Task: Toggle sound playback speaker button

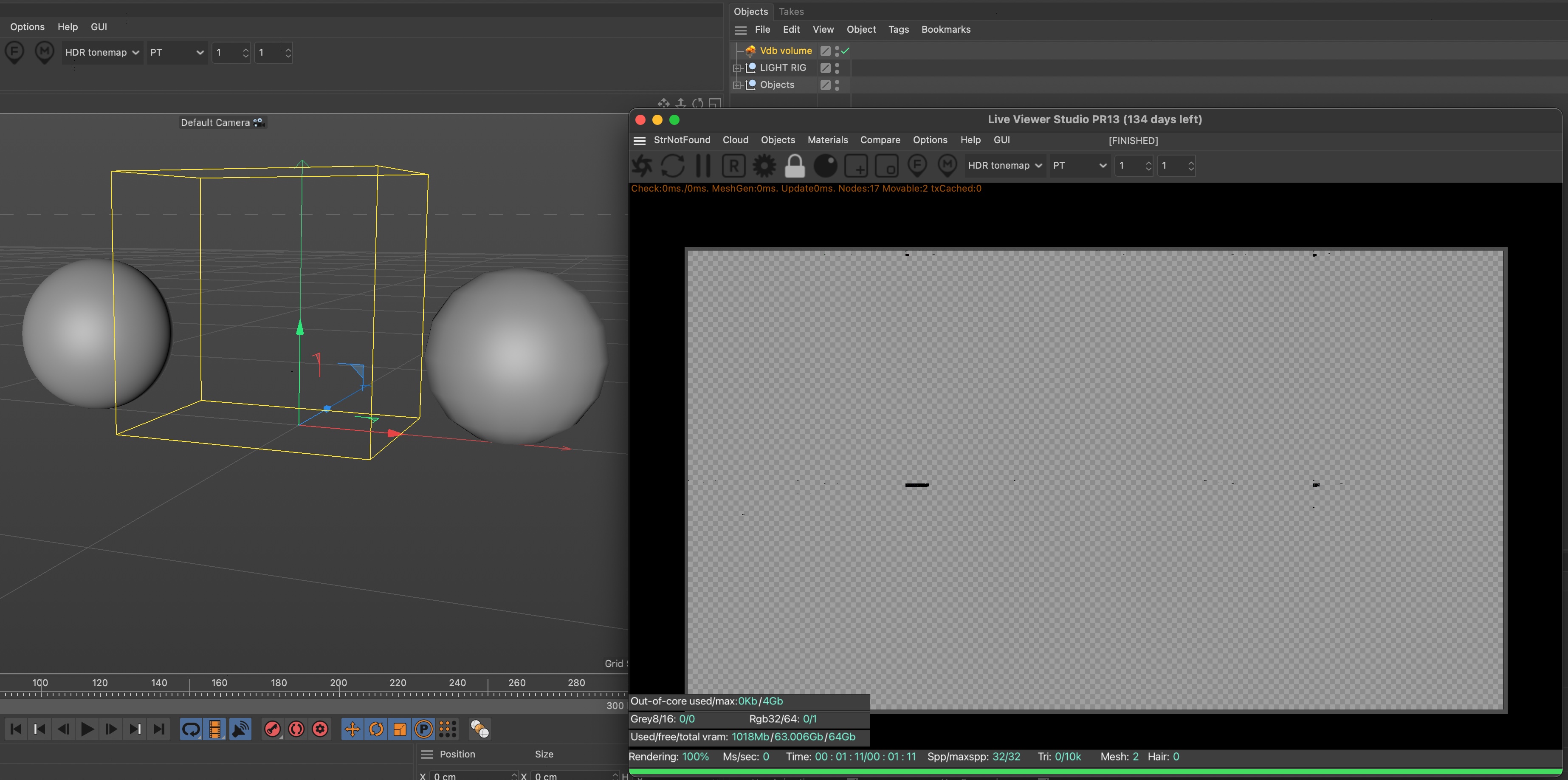Action: click(240, 729)
